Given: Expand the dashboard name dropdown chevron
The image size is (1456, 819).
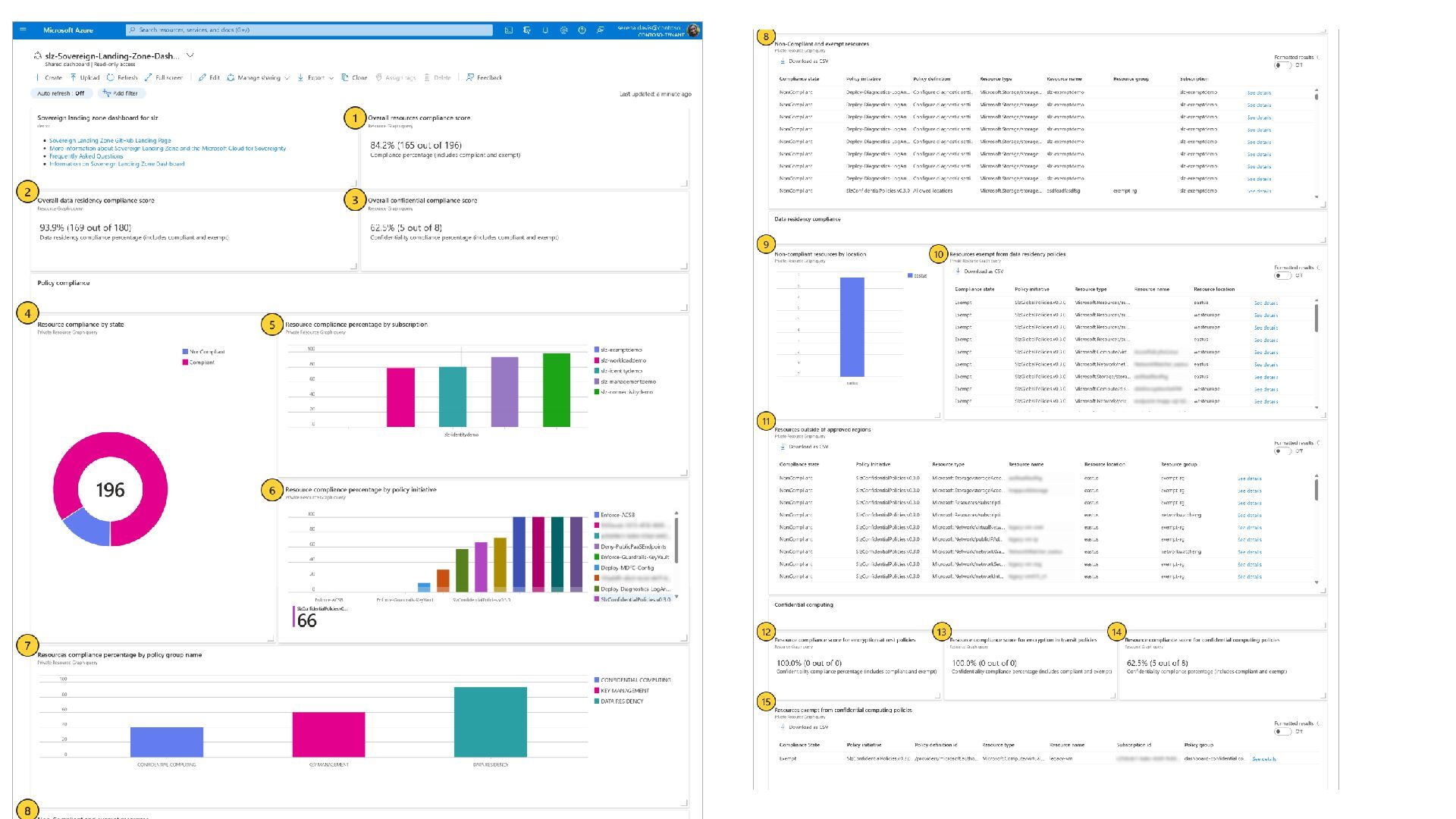Looking at the screenshot, I should click(x=190, y=55).
